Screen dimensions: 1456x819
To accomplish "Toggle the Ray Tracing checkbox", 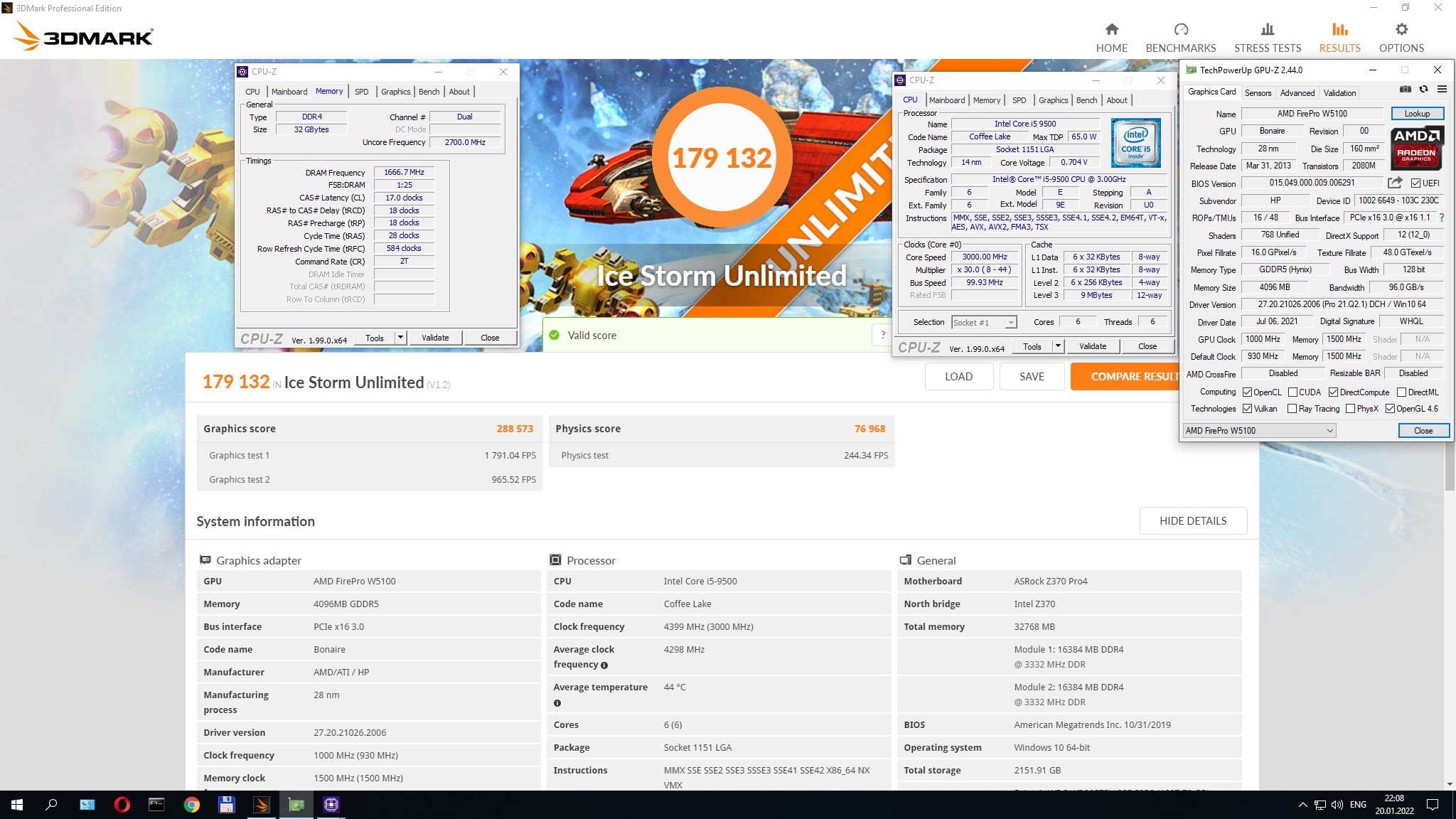I will point(1292,409).
